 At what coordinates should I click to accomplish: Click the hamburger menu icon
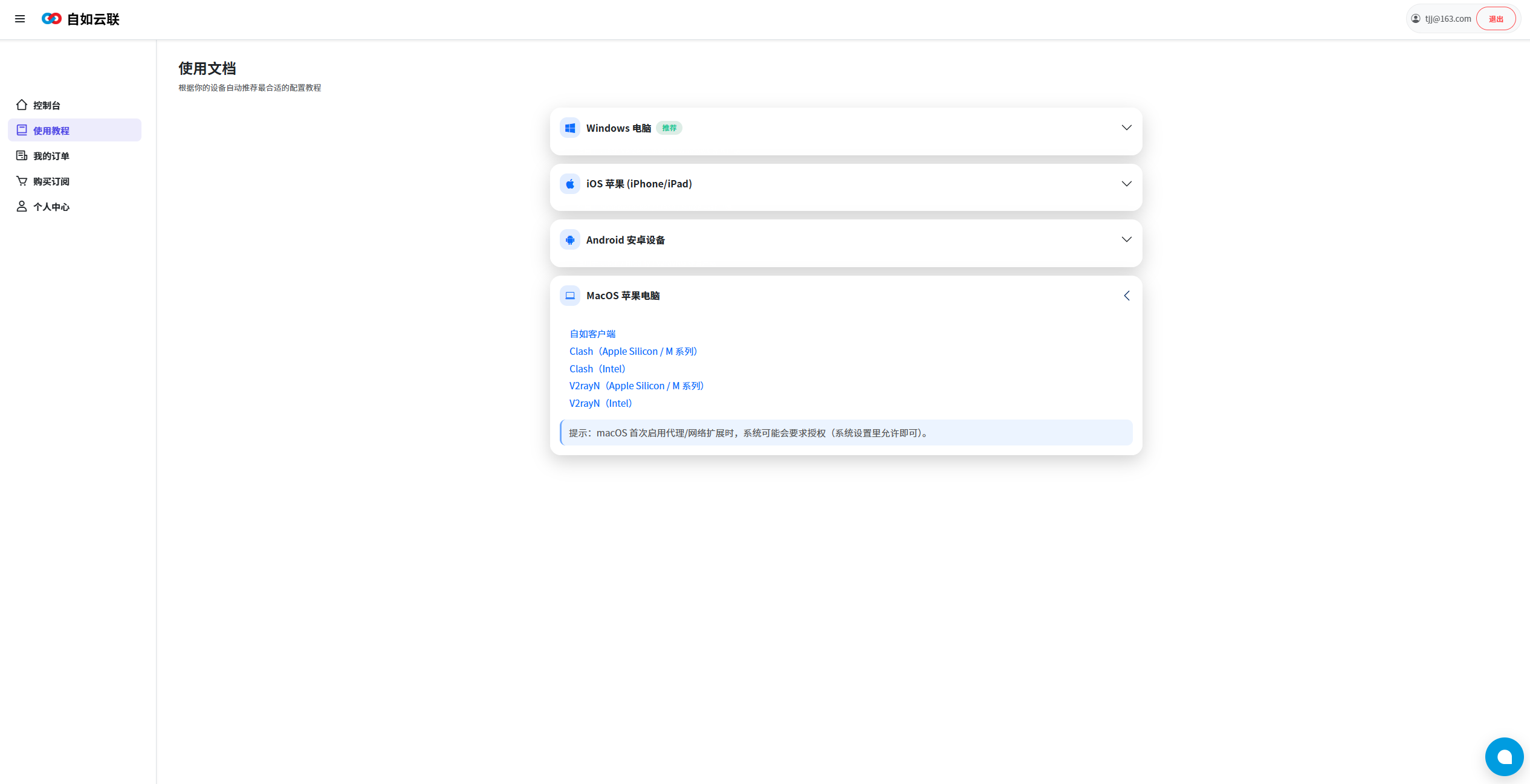(x=20, y=19)
